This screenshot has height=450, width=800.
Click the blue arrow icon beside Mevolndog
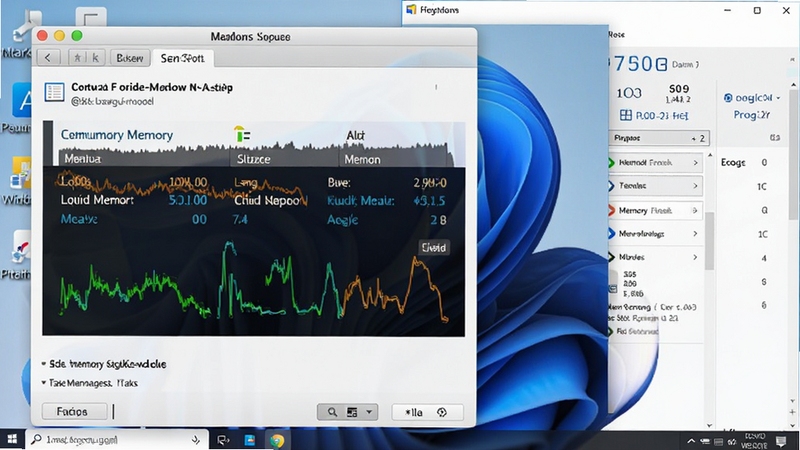[611, 233]
